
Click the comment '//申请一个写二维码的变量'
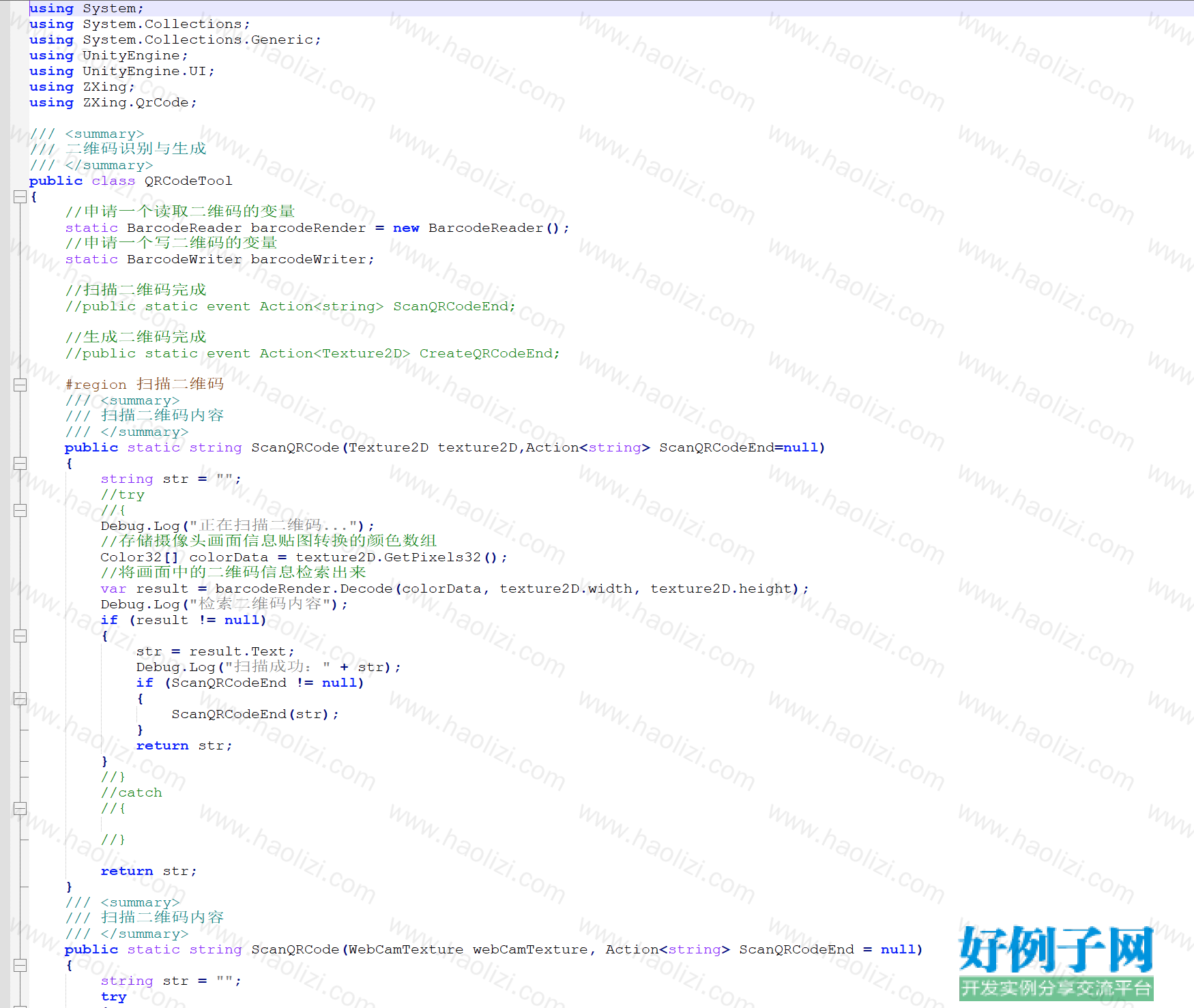point(171,243)
